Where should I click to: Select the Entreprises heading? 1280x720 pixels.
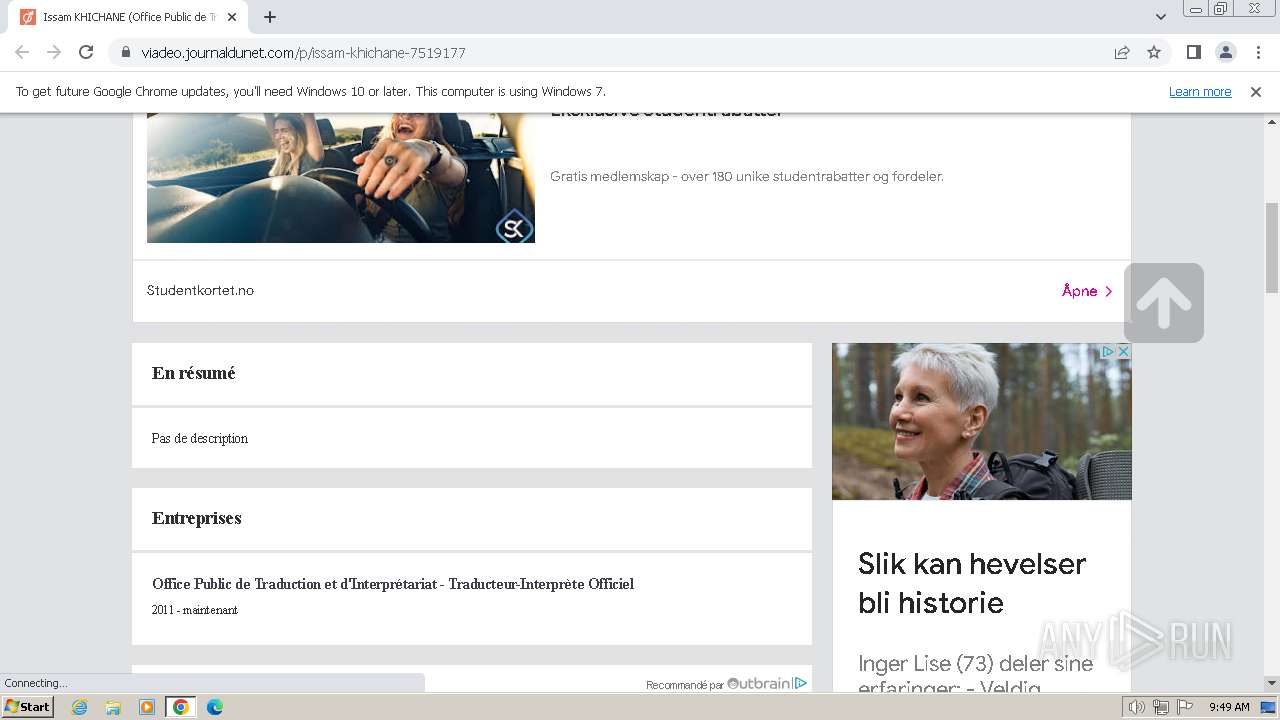(x=197, y=518)
